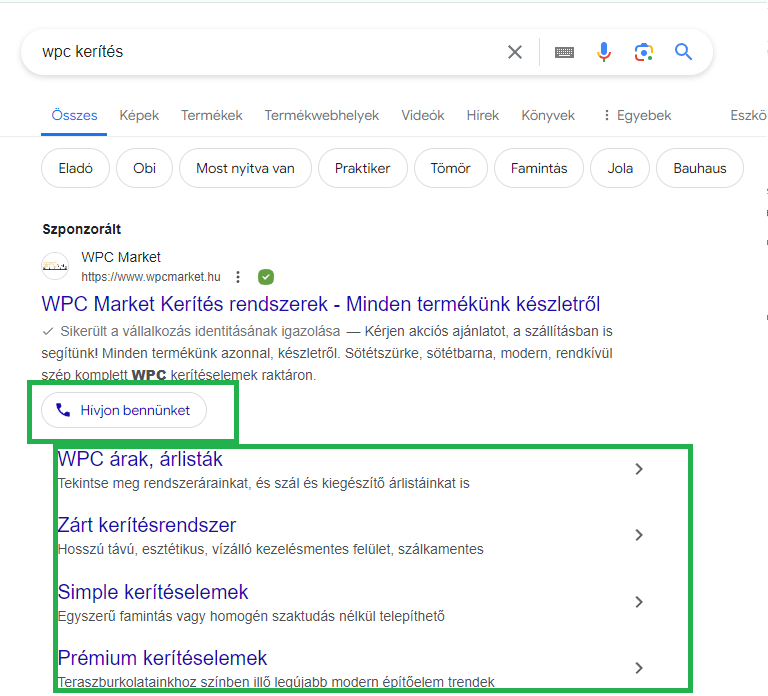The image size is (768, 696).
Task: Select the Bauhaus filter chip
Action: pyautogui.click(x=700, y=168)
